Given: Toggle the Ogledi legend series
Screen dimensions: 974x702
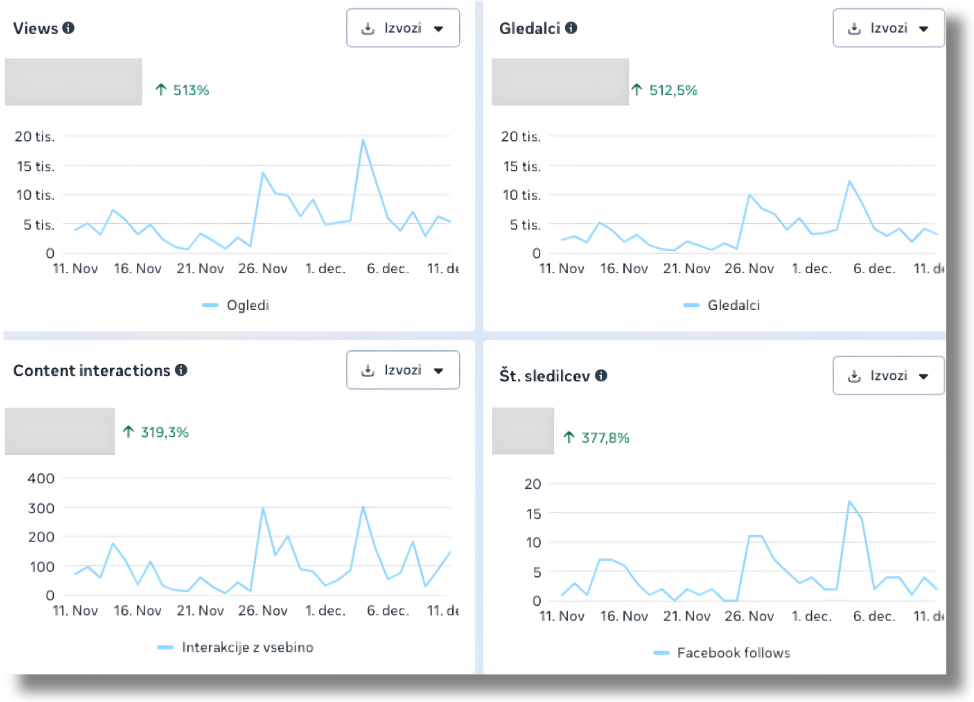Looking at the screenshot, I should tap(236, 305).
